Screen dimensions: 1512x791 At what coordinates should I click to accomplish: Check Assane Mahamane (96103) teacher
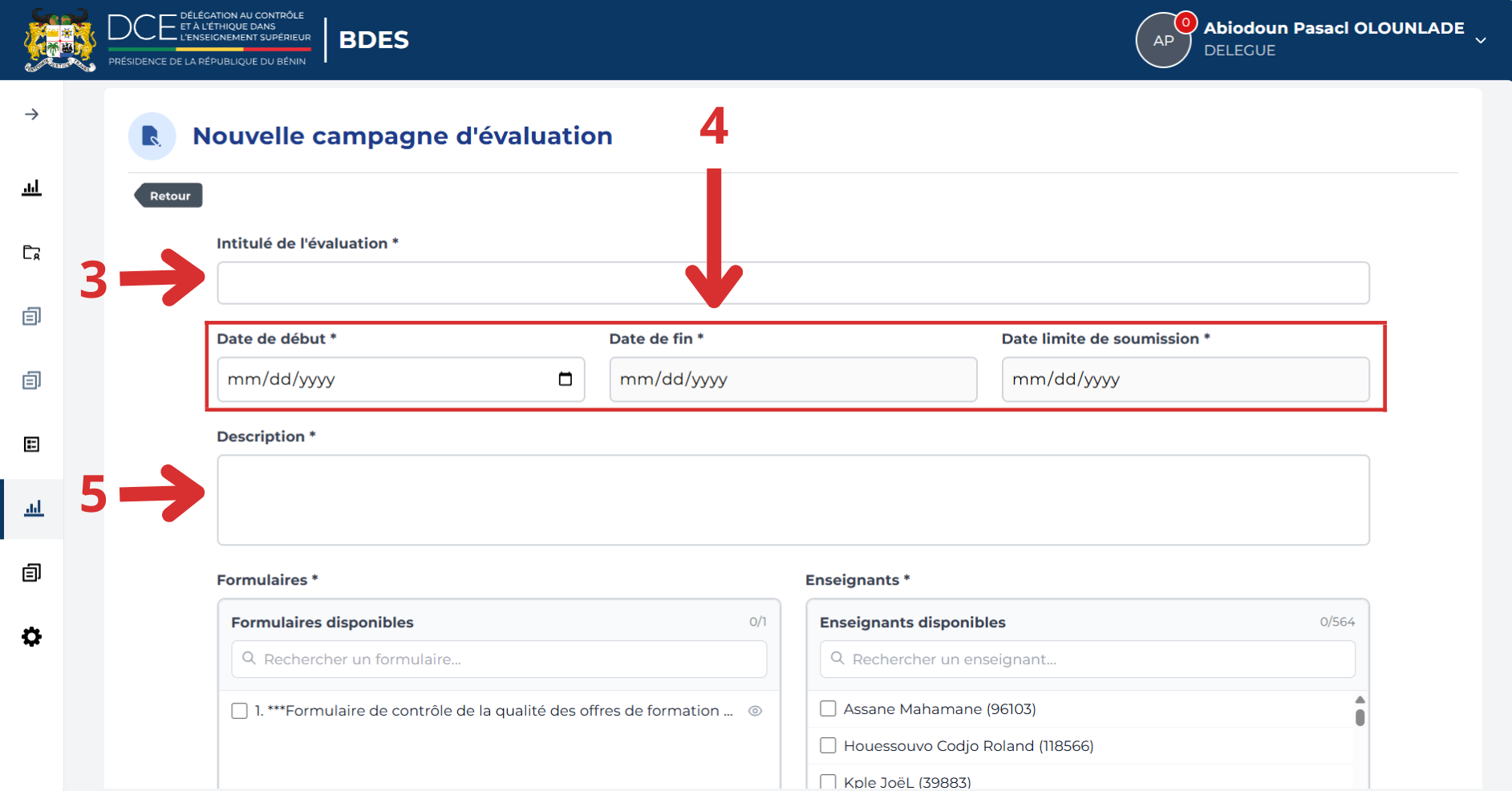point(828,708)
